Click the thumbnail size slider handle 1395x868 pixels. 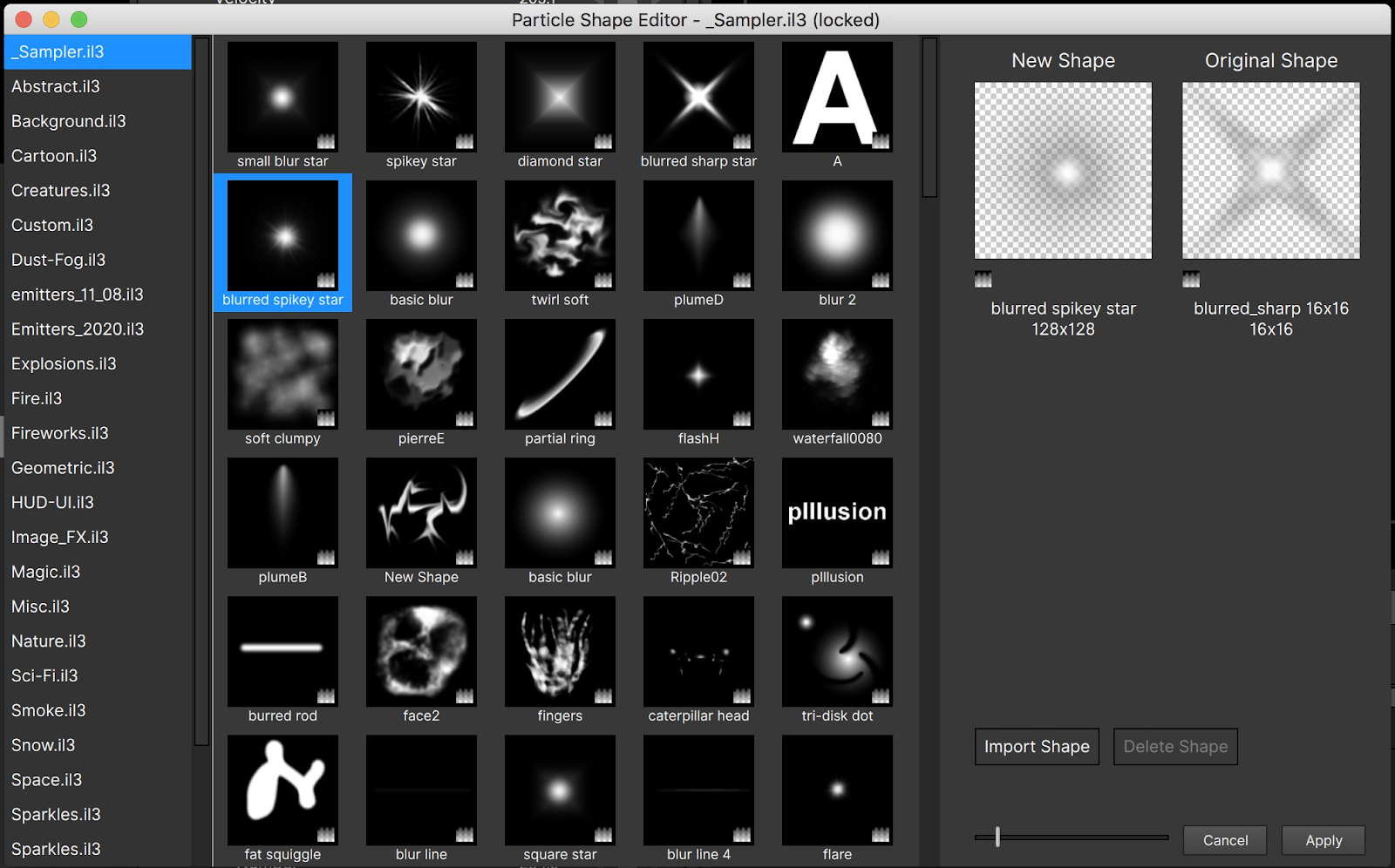click(x=997, y=837)
